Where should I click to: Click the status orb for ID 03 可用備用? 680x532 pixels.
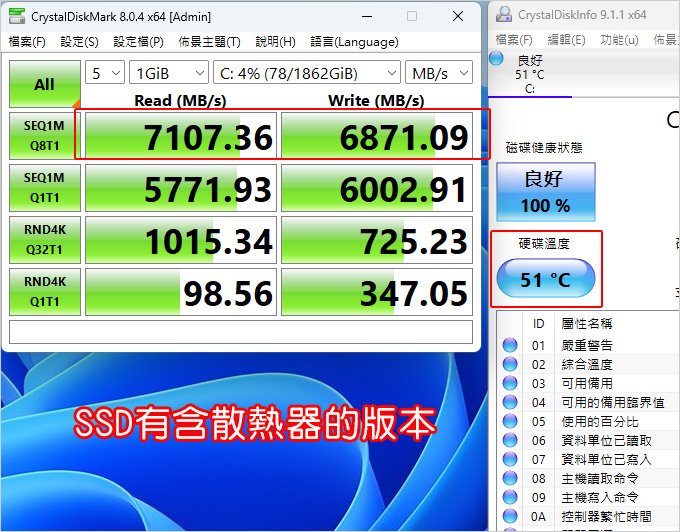(x=510, y=383)
